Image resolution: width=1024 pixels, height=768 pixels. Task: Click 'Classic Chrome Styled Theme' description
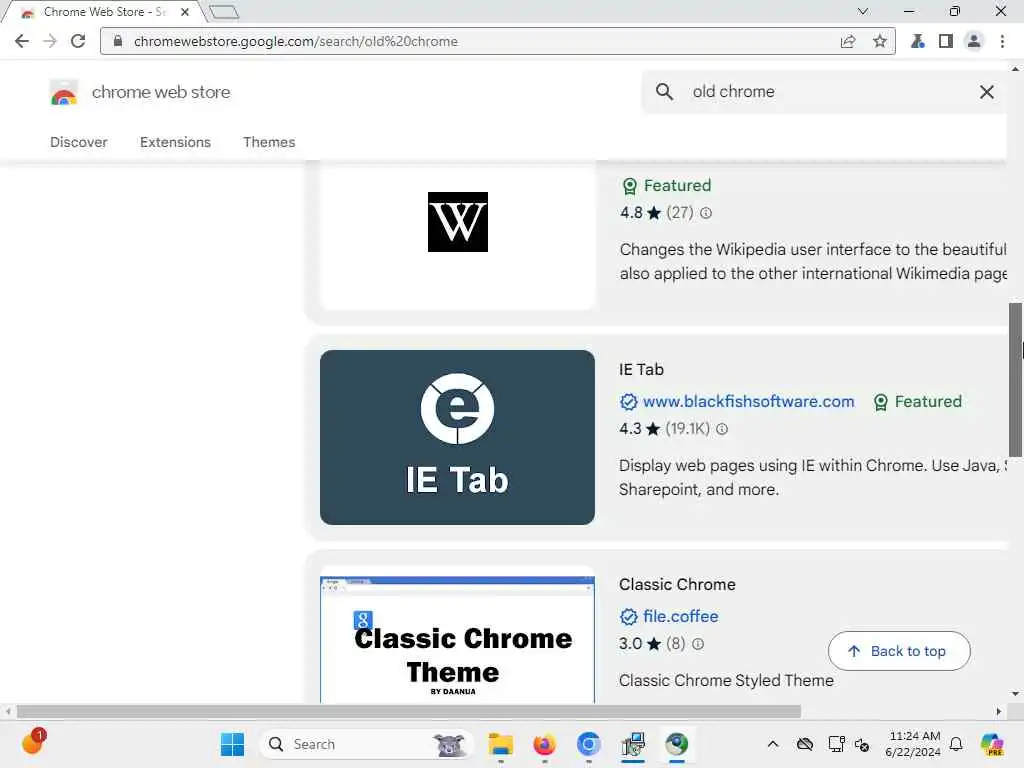click(726, 680)
